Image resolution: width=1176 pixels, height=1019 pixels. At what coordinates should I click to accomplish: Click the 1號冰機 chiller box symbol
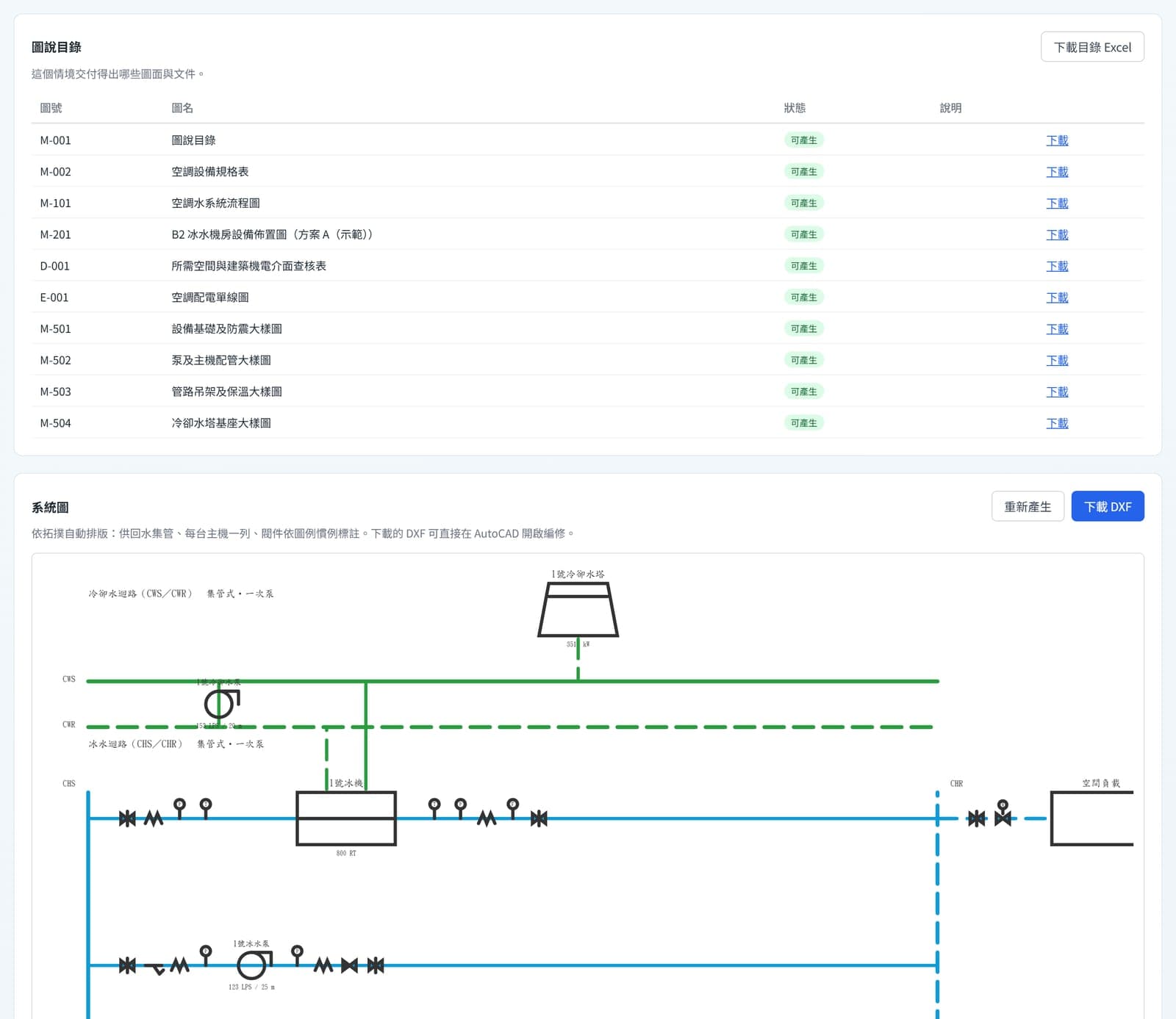pyautogui.click(x=346, y=818)
